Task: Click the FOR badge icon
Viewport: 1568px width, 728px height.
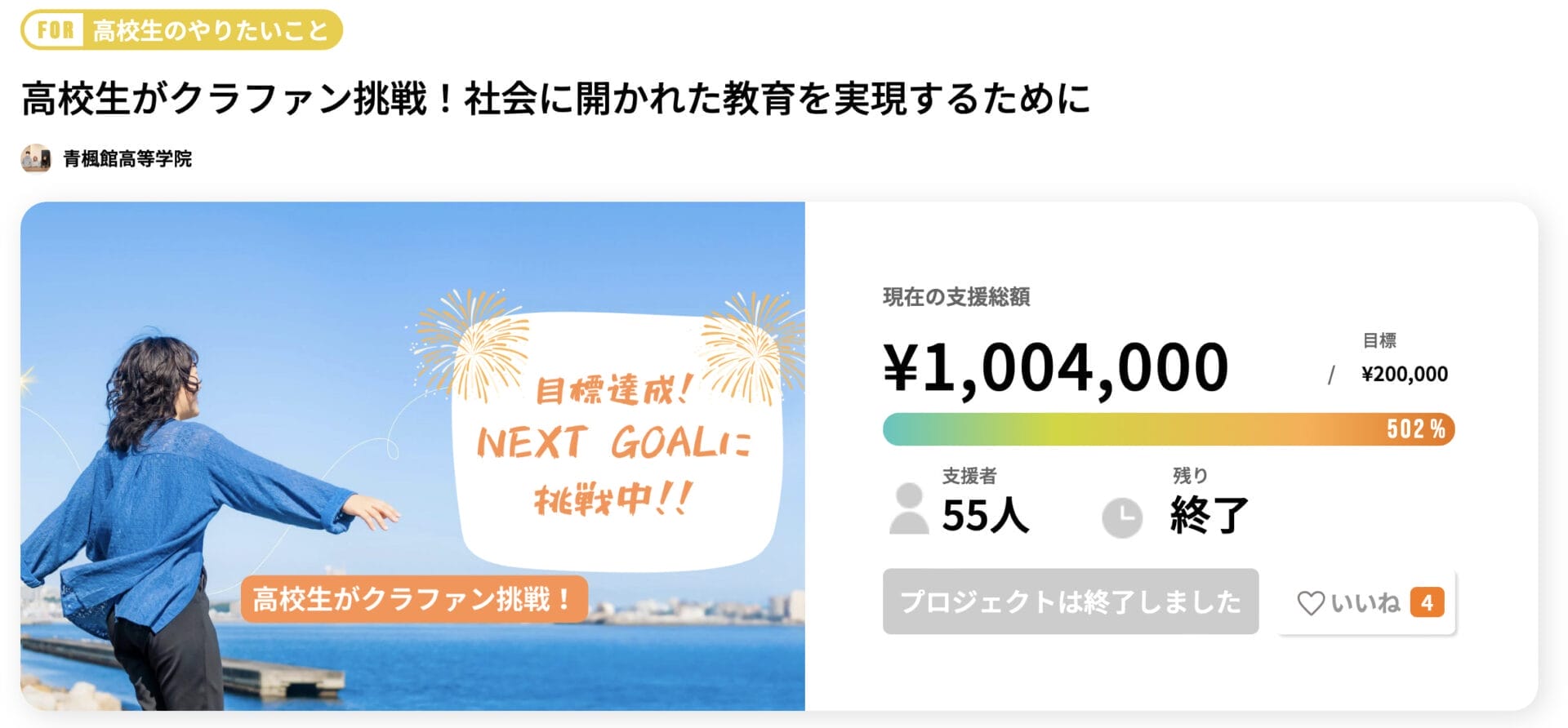Action: coord(52,27)
